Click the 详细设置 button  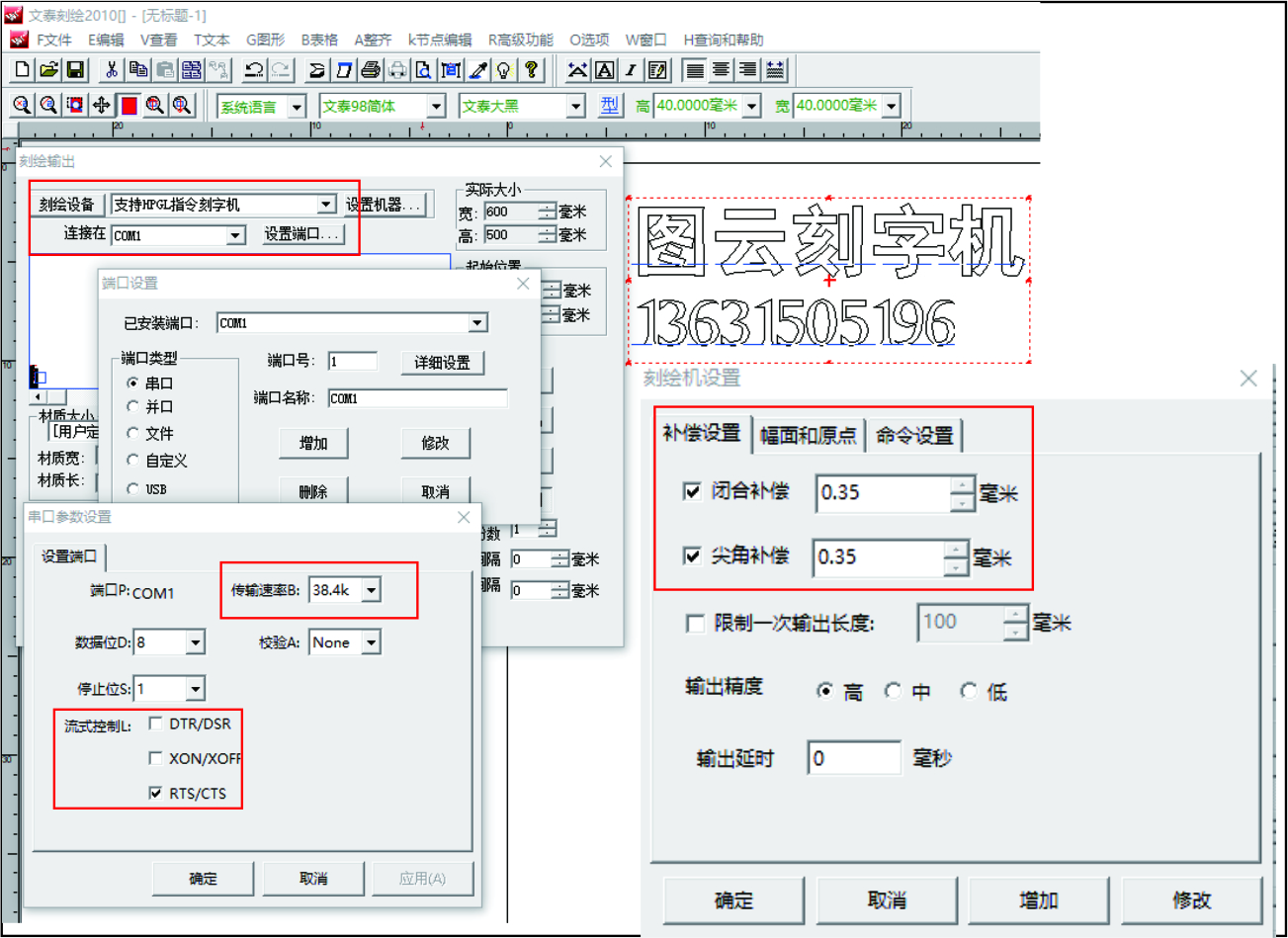coord(442,363)
